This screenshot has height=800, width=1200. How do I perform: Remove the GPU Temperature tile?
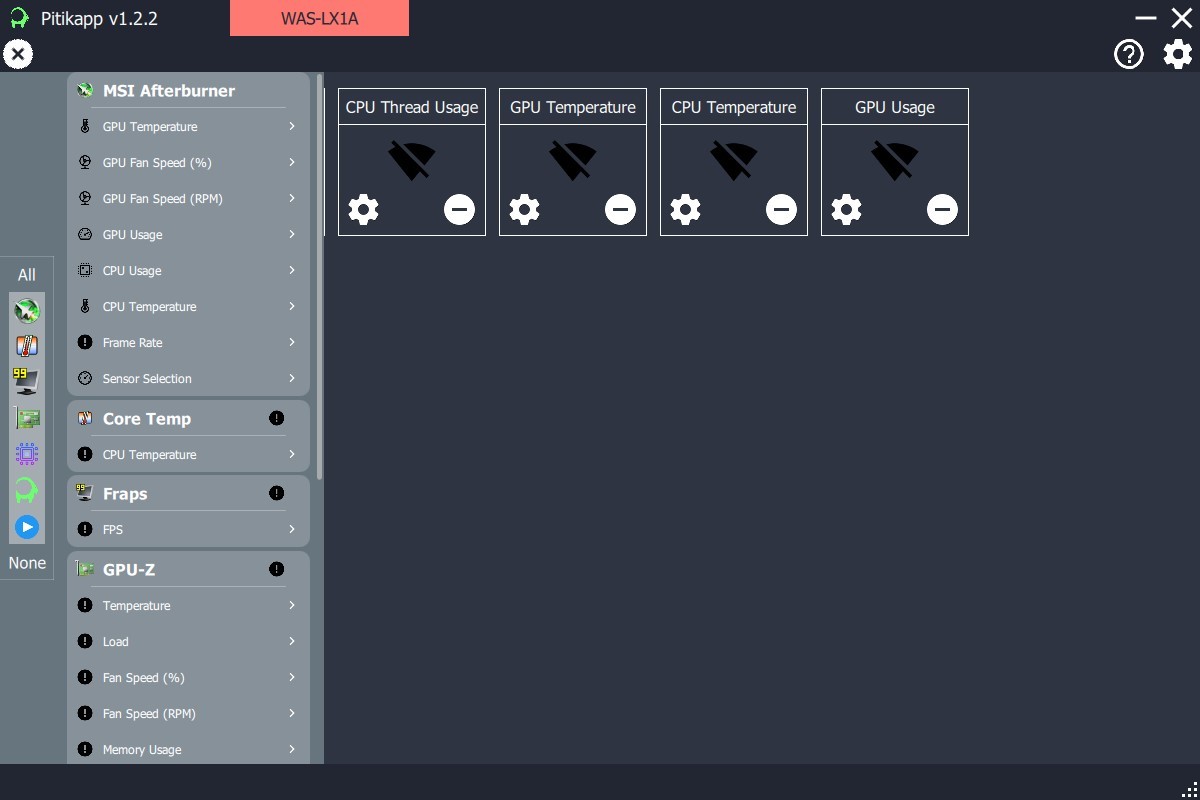coord(620,209)
